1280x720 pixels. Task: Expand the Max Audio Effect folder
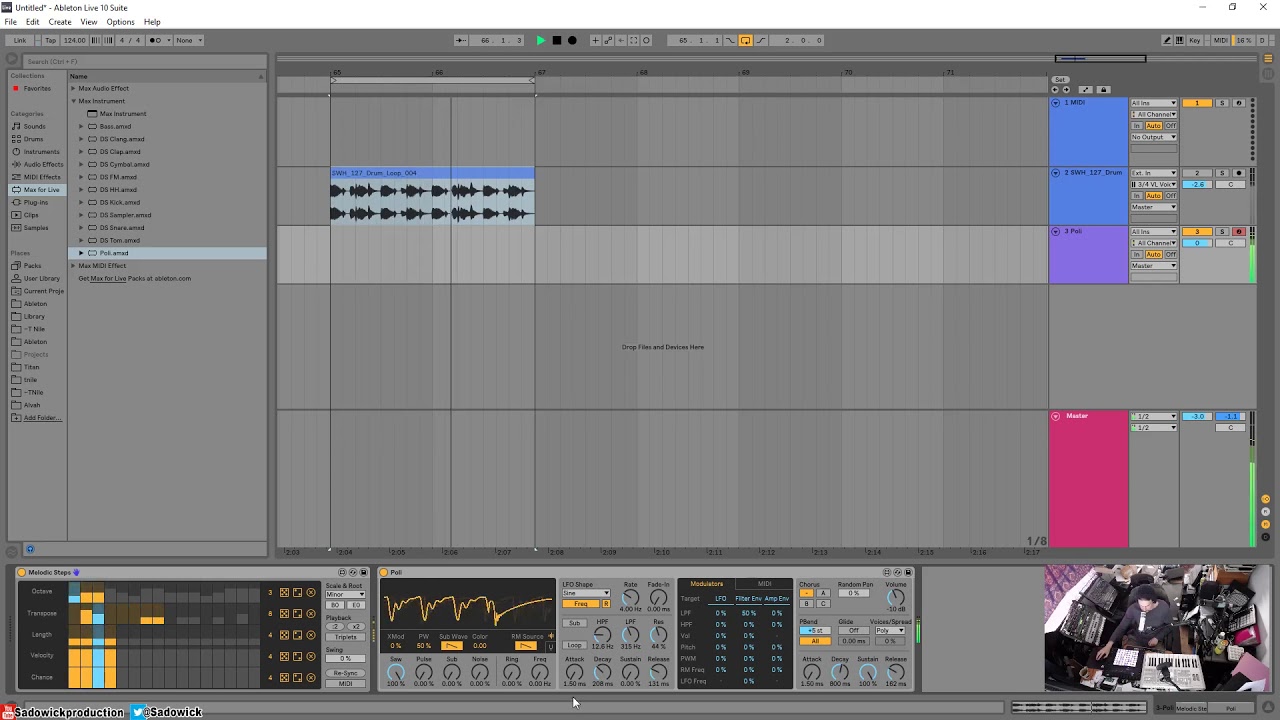tap(73, 88)
